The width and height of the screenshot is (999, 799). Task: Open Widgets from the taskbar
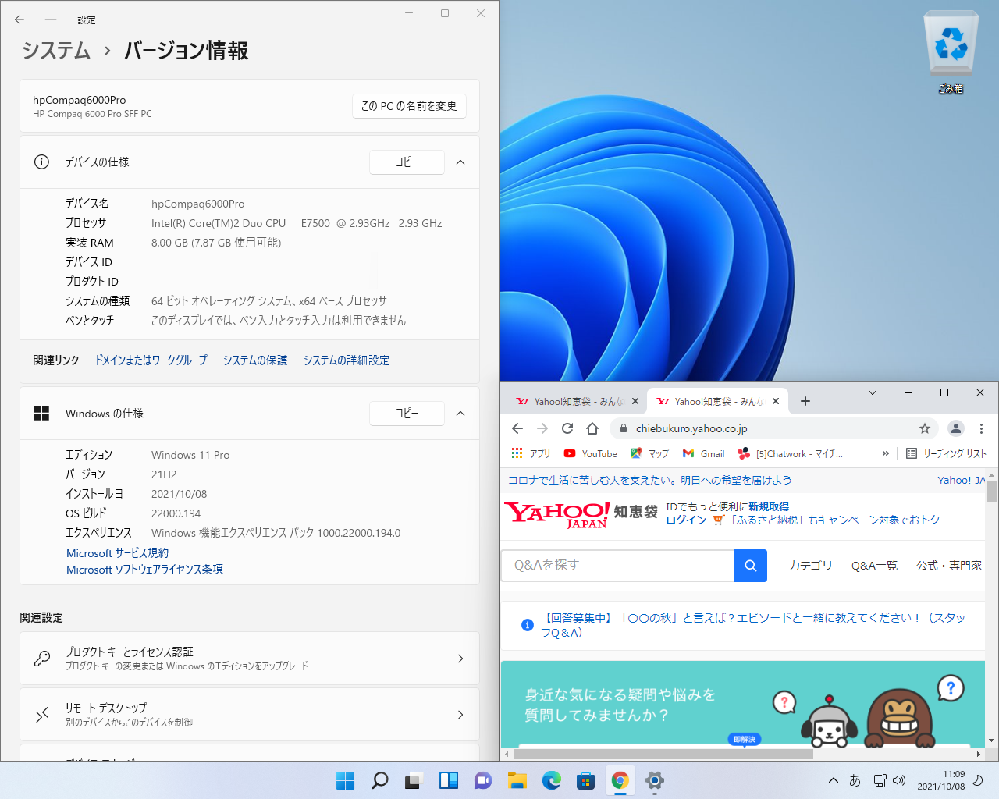449,781
